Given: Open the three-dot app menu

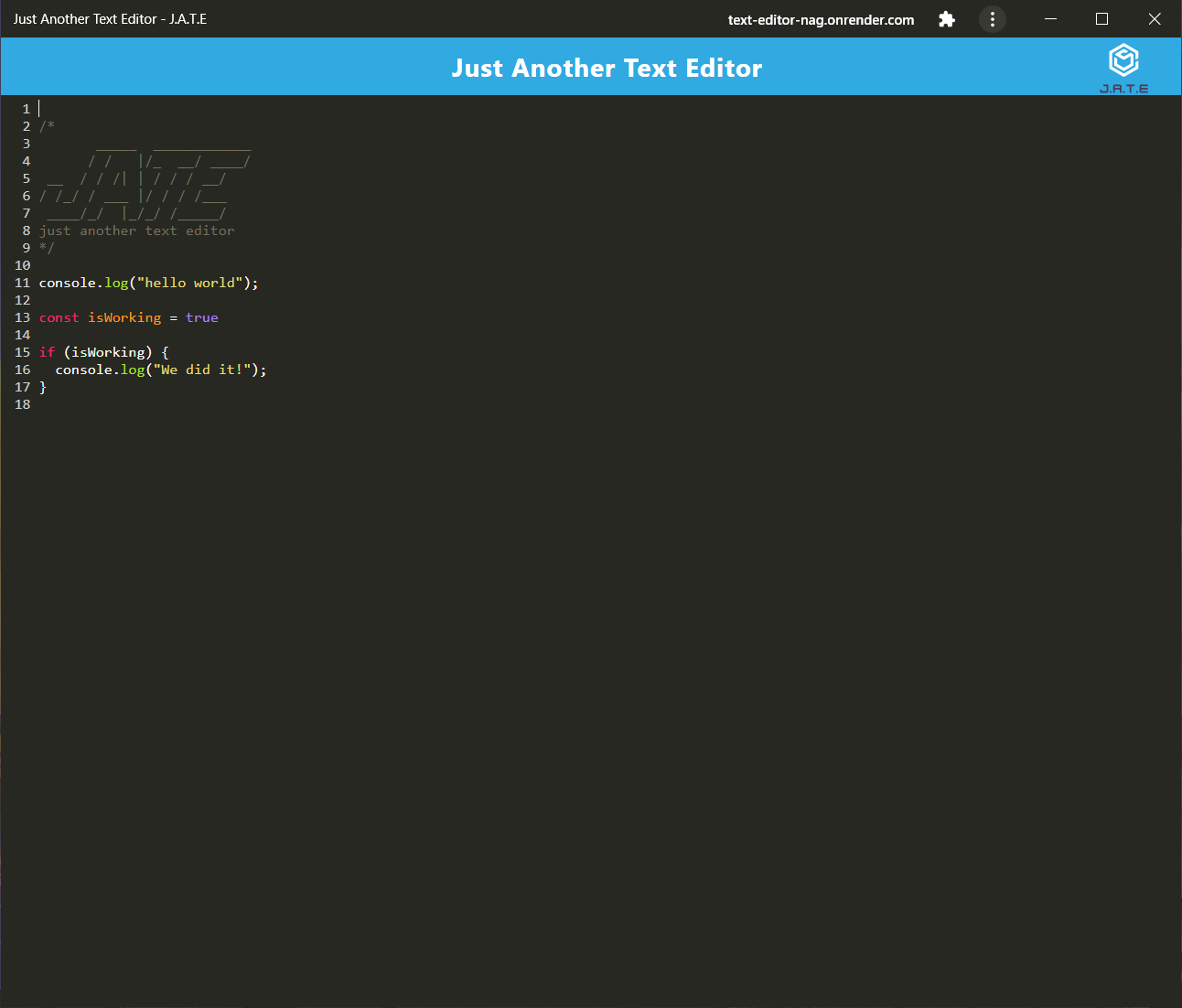Looking at the screenshot, I should (x=993, y=19).
